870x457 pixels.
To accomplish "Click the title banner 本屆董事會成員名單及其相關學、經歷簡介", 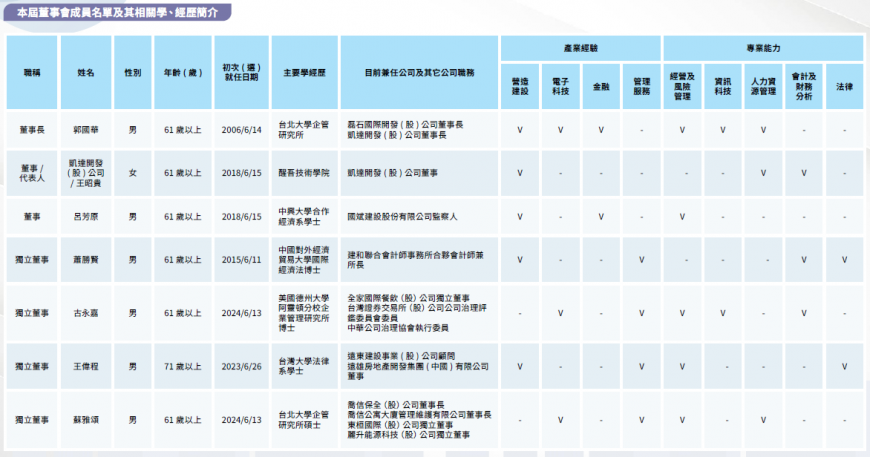I will [117, 12].
